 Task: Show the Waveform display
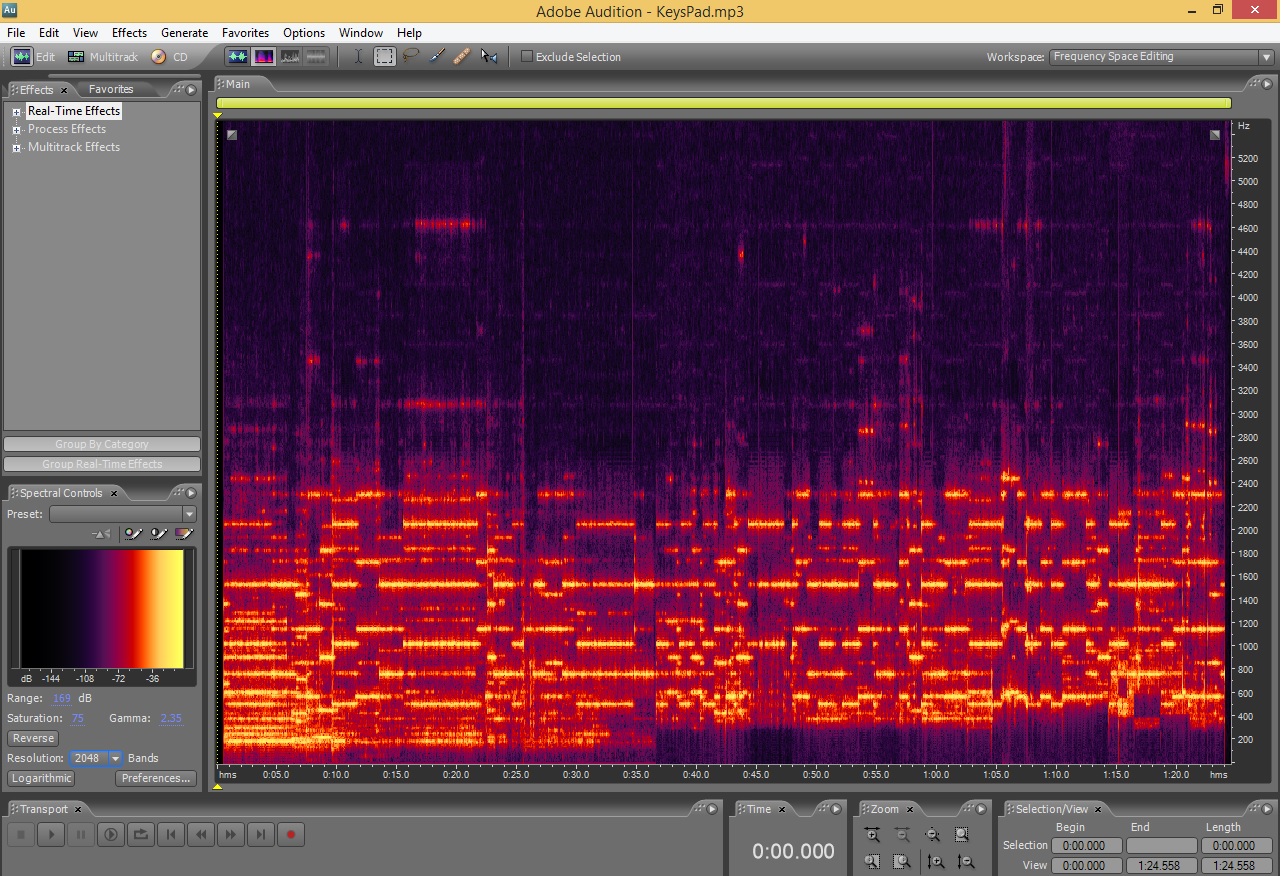[238, 57]
